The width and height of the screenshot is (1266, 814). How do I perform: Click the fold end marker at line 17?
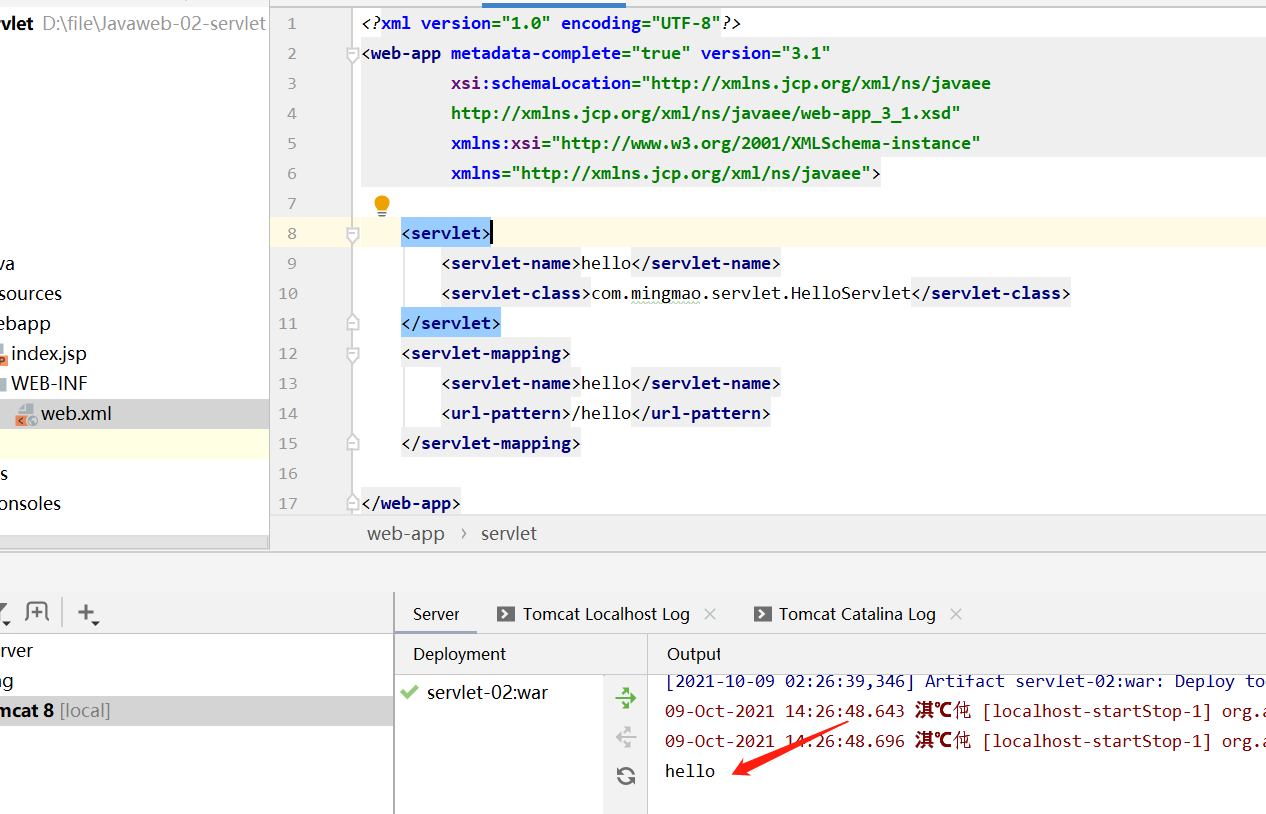click(352, 502)
